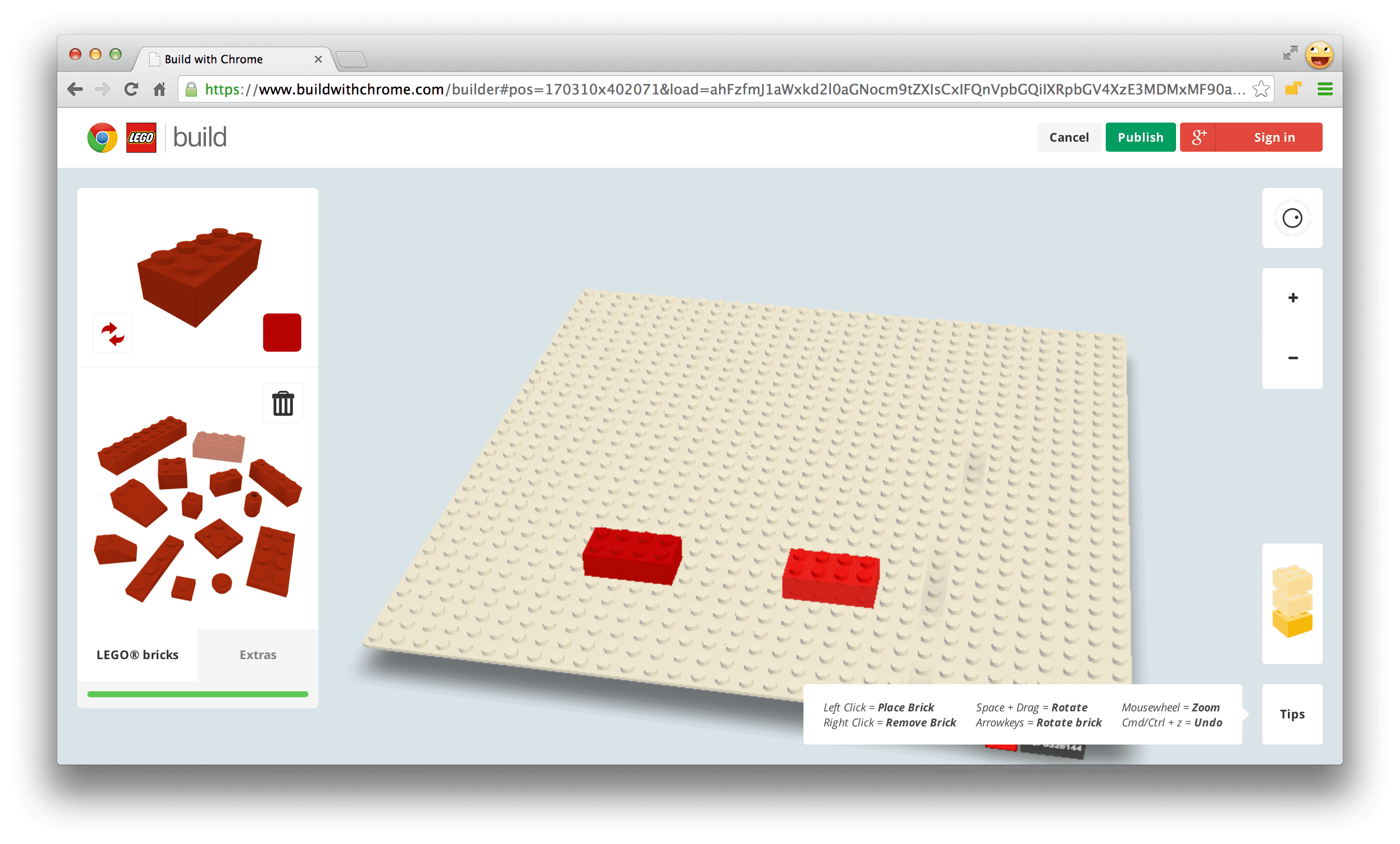Click the compass/reset view icon
Viewport: 1400px width, 844px height.
1292,219
